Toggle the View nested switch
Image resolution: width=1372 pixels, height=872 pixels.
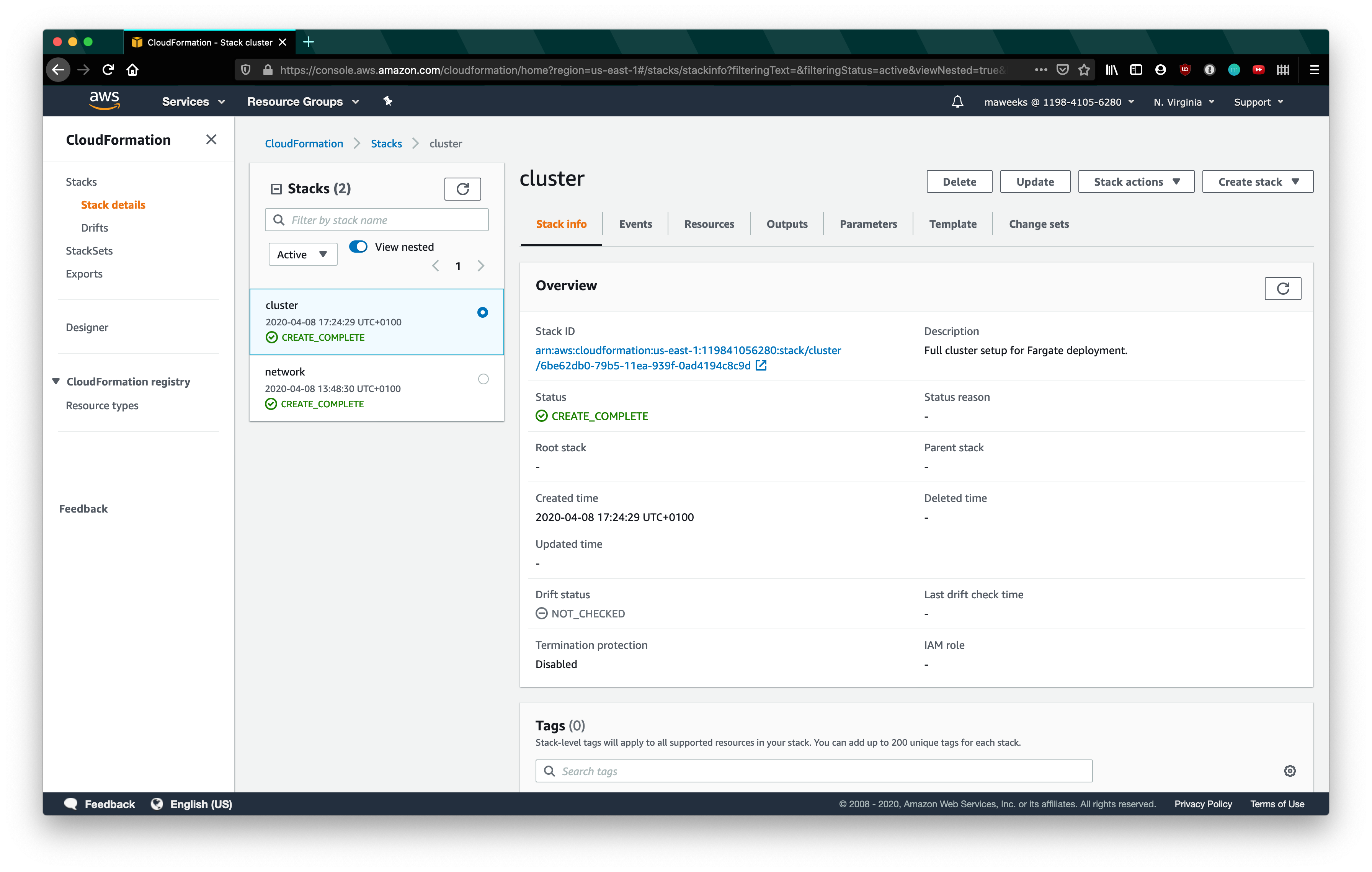358,247
